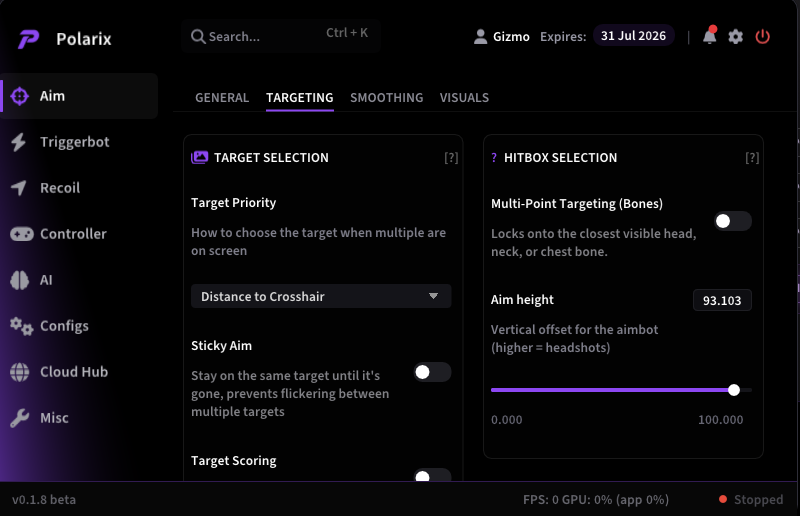The height and width of the screenshot is (516, 800).
Task: Click the HITBOX SELECTION panel title
Action: [x=560, y=158]
